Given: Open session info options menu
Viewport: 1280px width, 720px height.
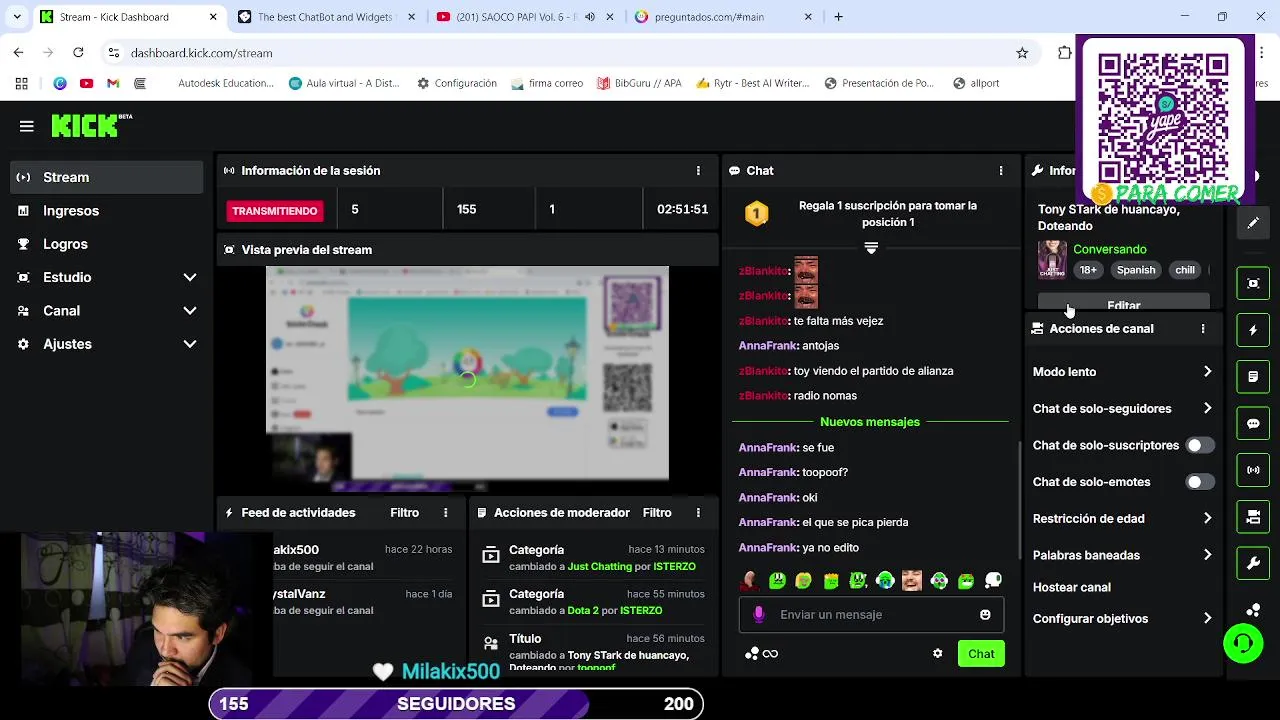Looking at the screenshot, I should click(698, 171).
